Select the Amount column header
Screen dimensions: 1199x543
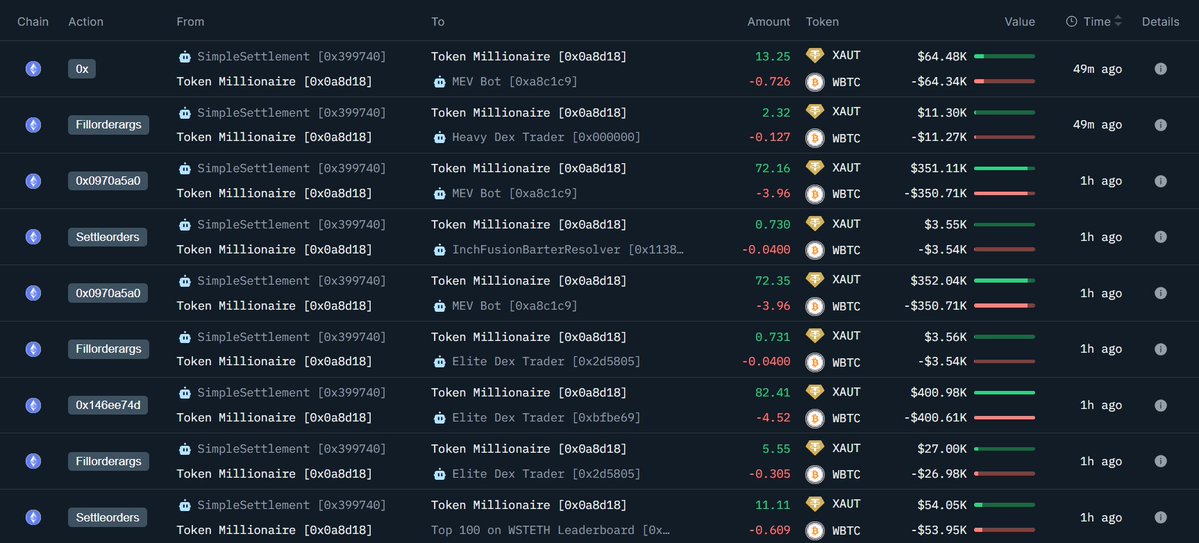(x=768, y=21)
